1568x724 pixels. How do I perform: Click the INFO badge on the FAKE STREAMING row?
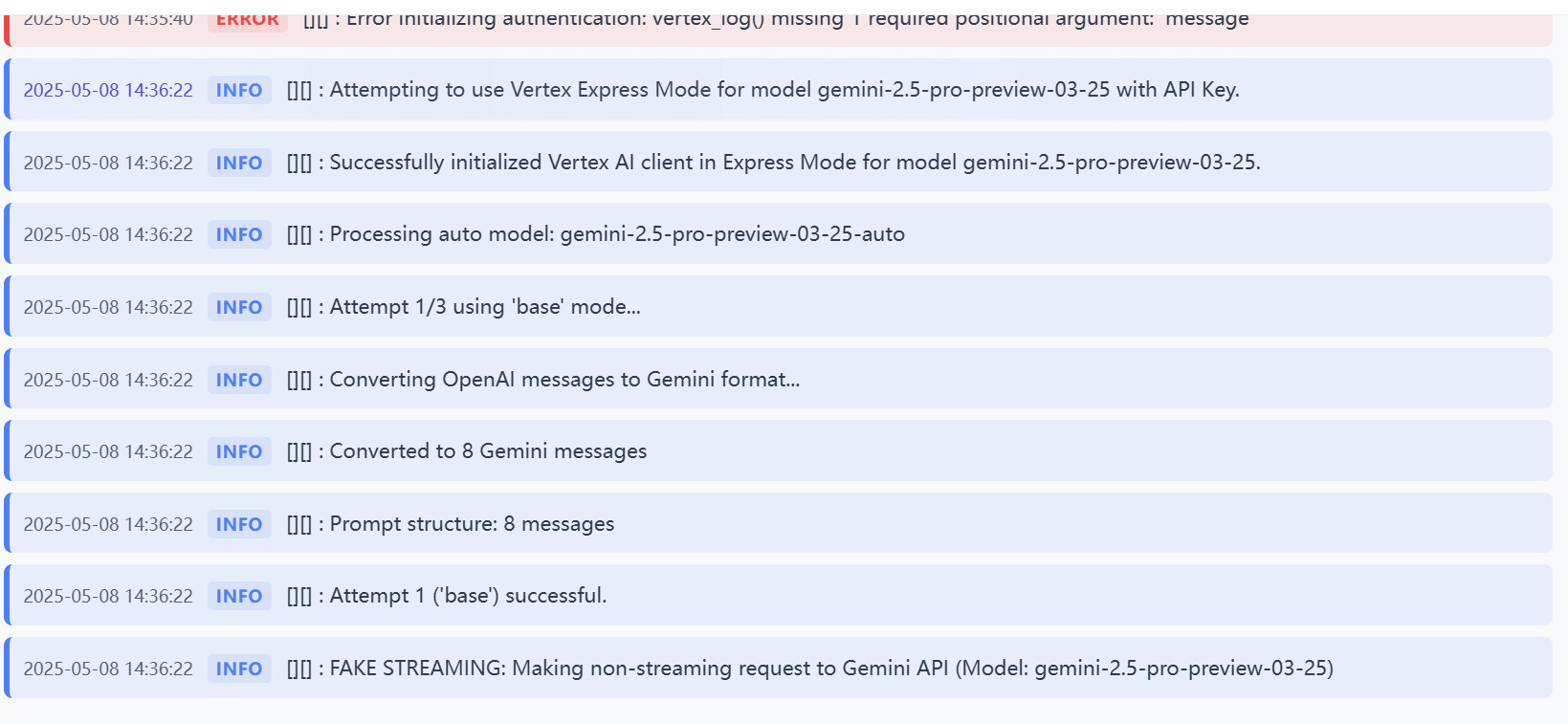[x=239, y=669]
